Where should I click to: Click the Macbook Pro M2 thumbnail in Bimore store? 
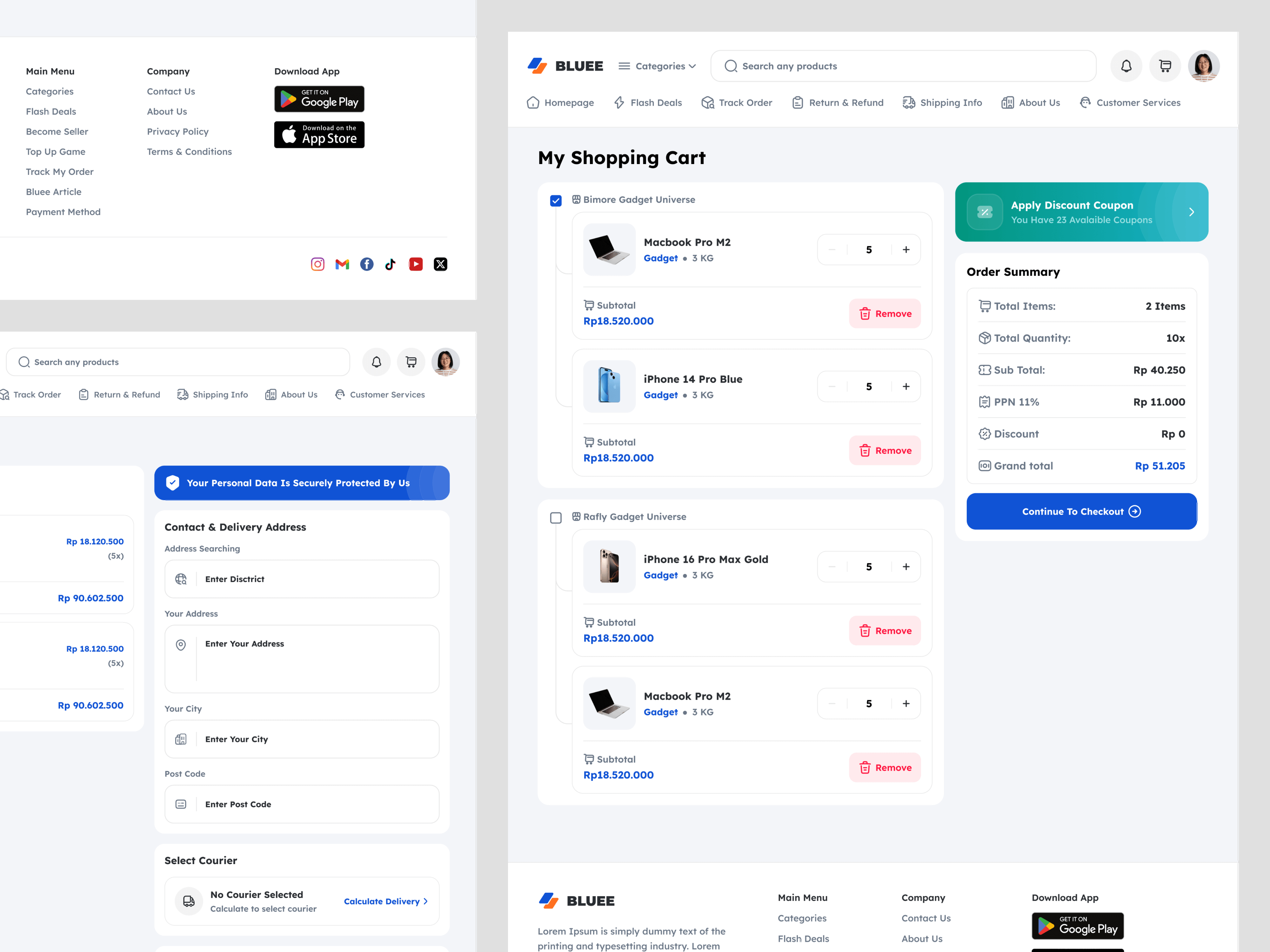click(x=609, y=250)
